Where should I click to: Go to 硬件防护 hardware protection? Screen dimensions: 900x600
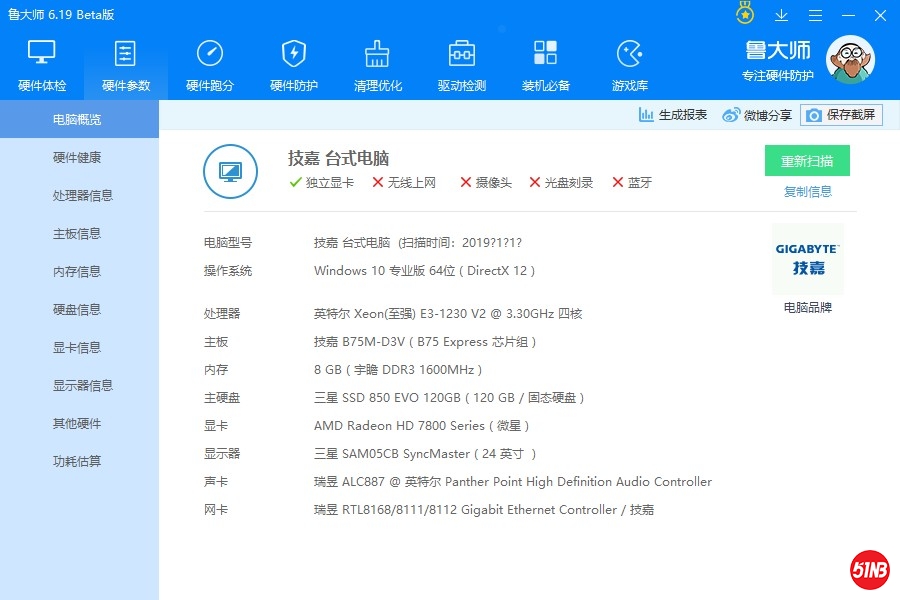tap(294, 65)
